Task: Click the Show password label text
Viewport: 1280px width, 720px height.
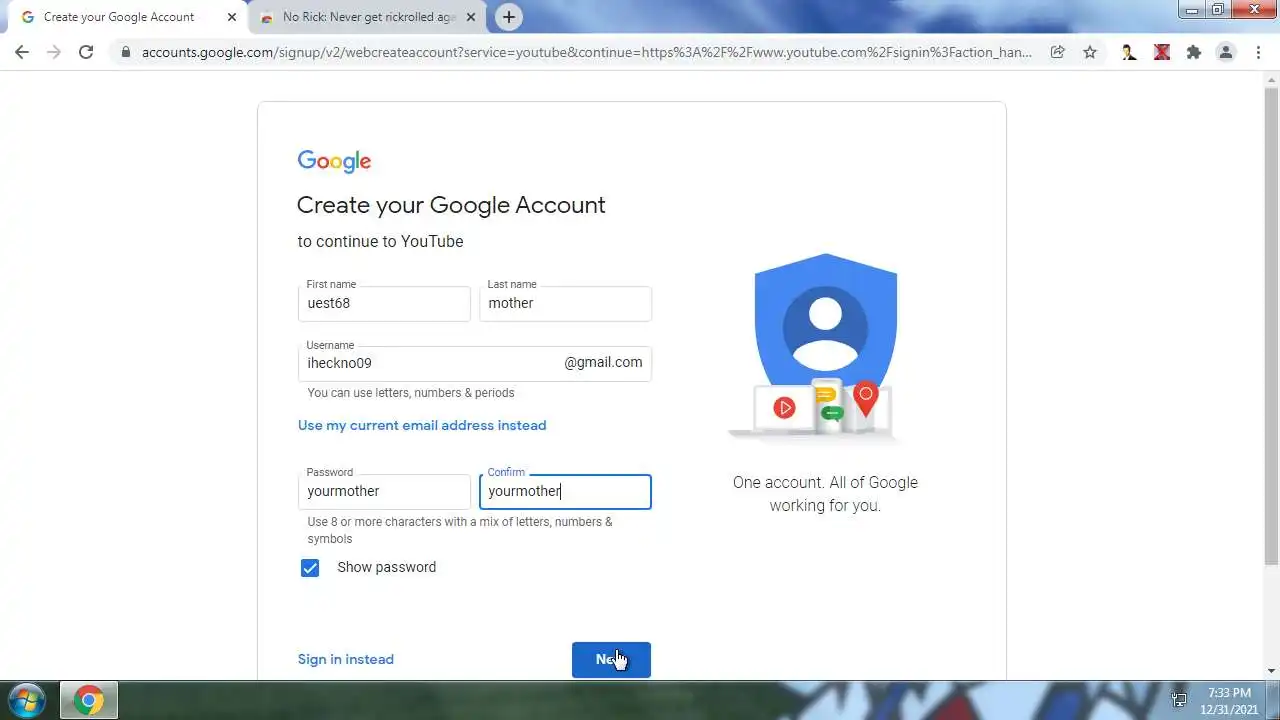Action: pyautogui.click(x=386, y=567)
